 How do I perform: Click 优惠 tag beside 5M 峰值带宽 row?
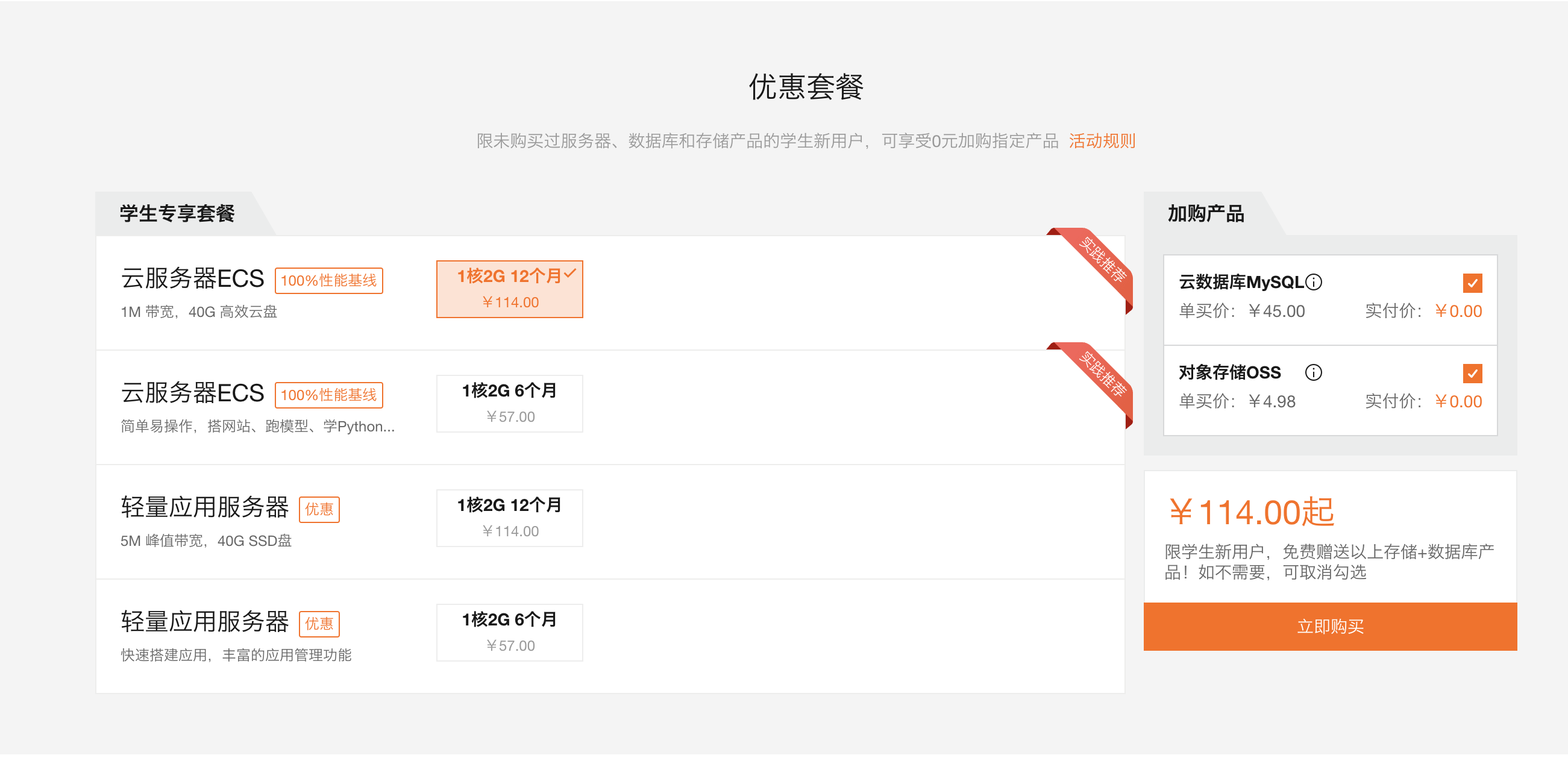319,510
